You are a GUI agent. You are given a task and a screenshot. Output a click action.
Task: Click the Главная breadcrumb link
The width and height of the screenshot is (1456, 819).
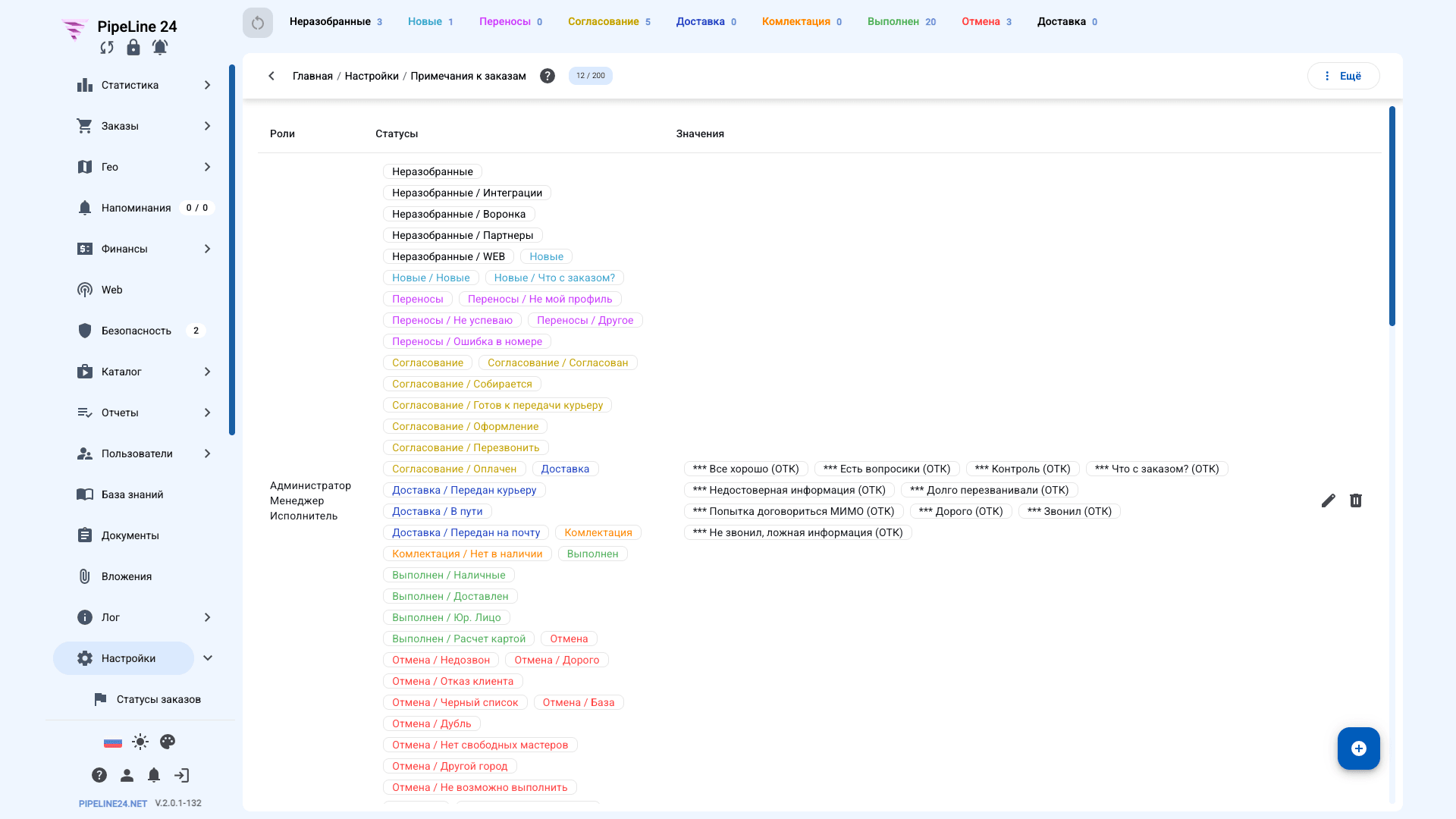pos(312,76)
